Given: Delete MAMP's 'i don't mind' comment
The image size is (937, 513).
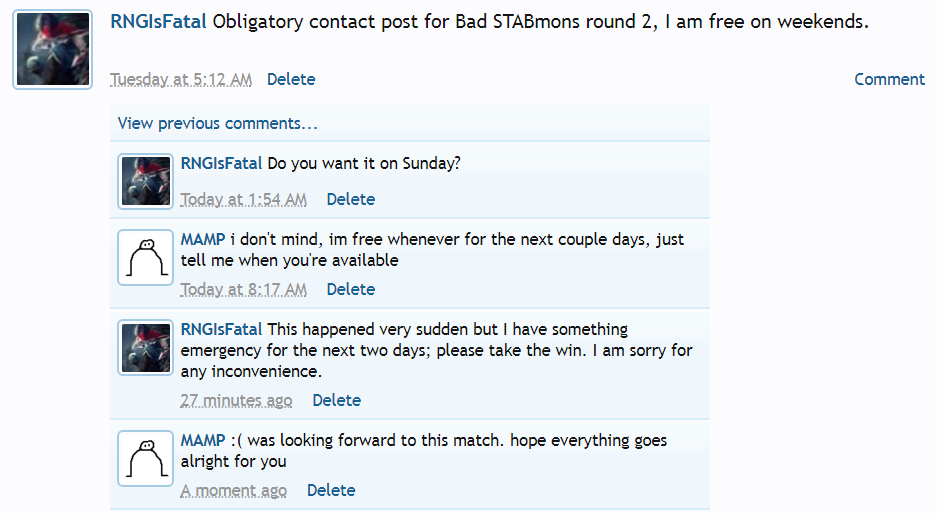Looking at the screenshot, I should click(x=351, y=289).
